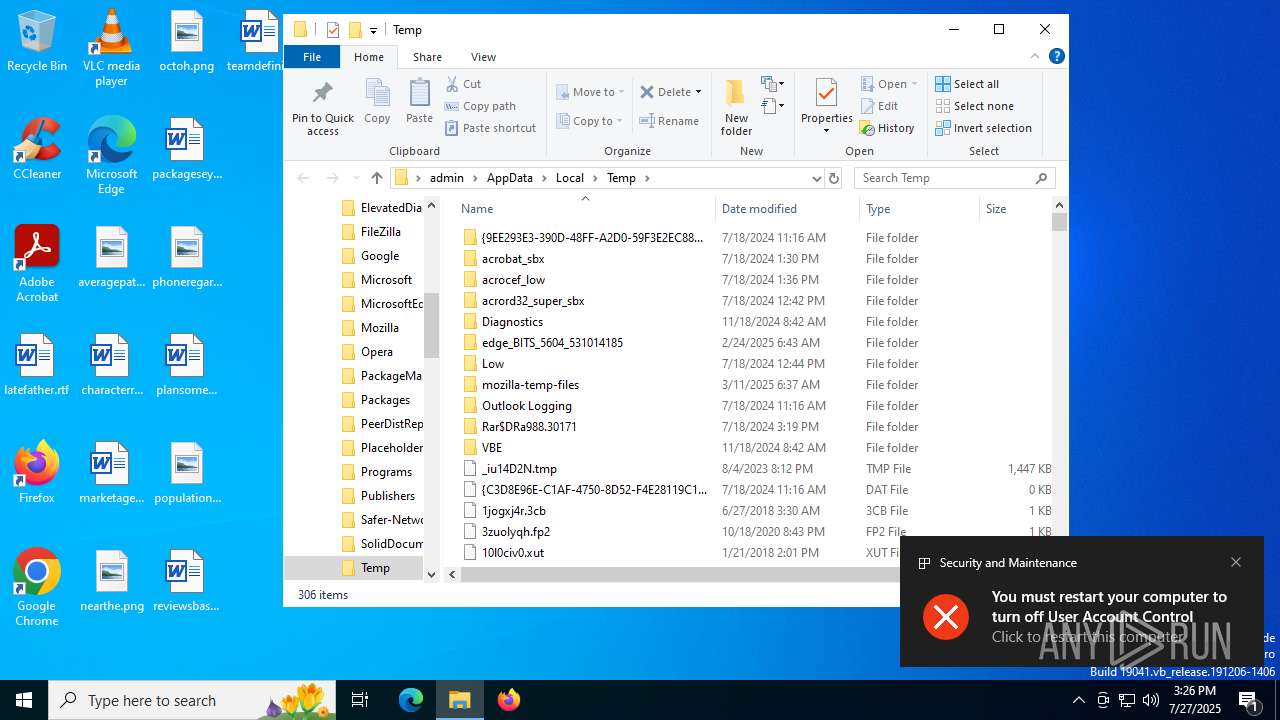
Task: Click the Cut scissors command
Action: coord(463,84)
